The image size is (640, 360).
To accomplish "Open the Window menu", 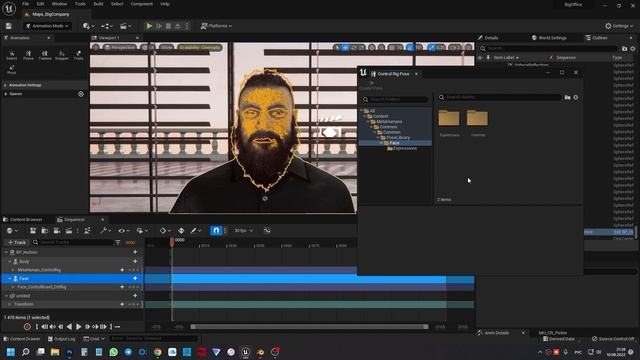I will click(59, 4).
